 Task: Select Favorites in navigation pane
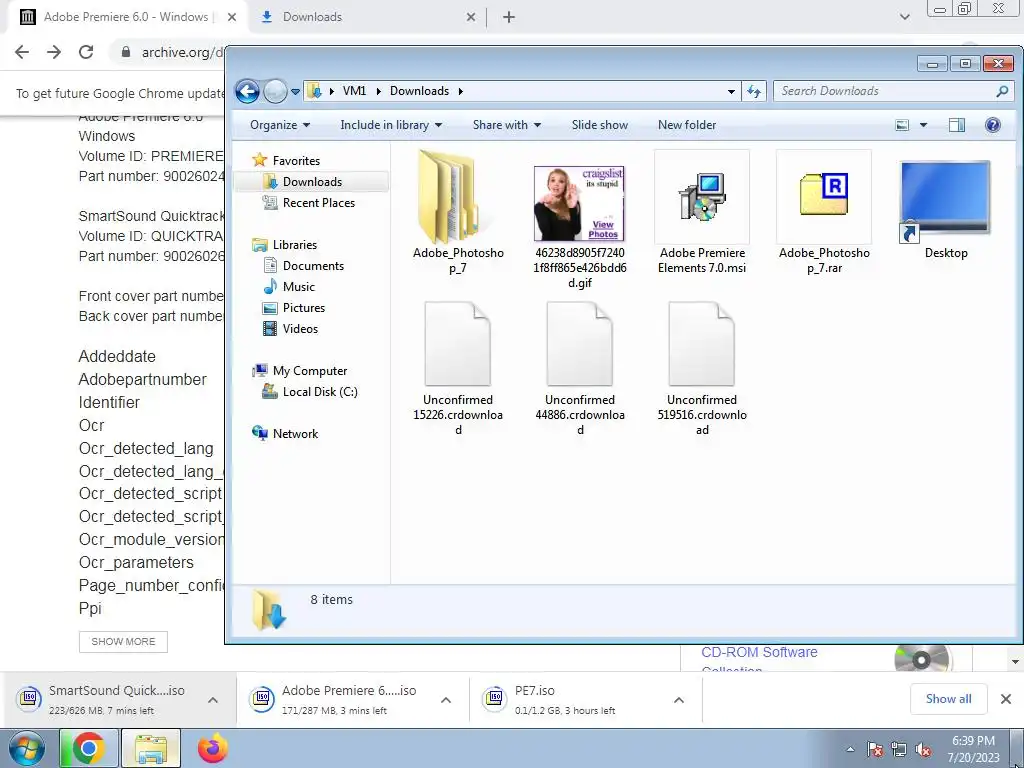tap(296, 161)
